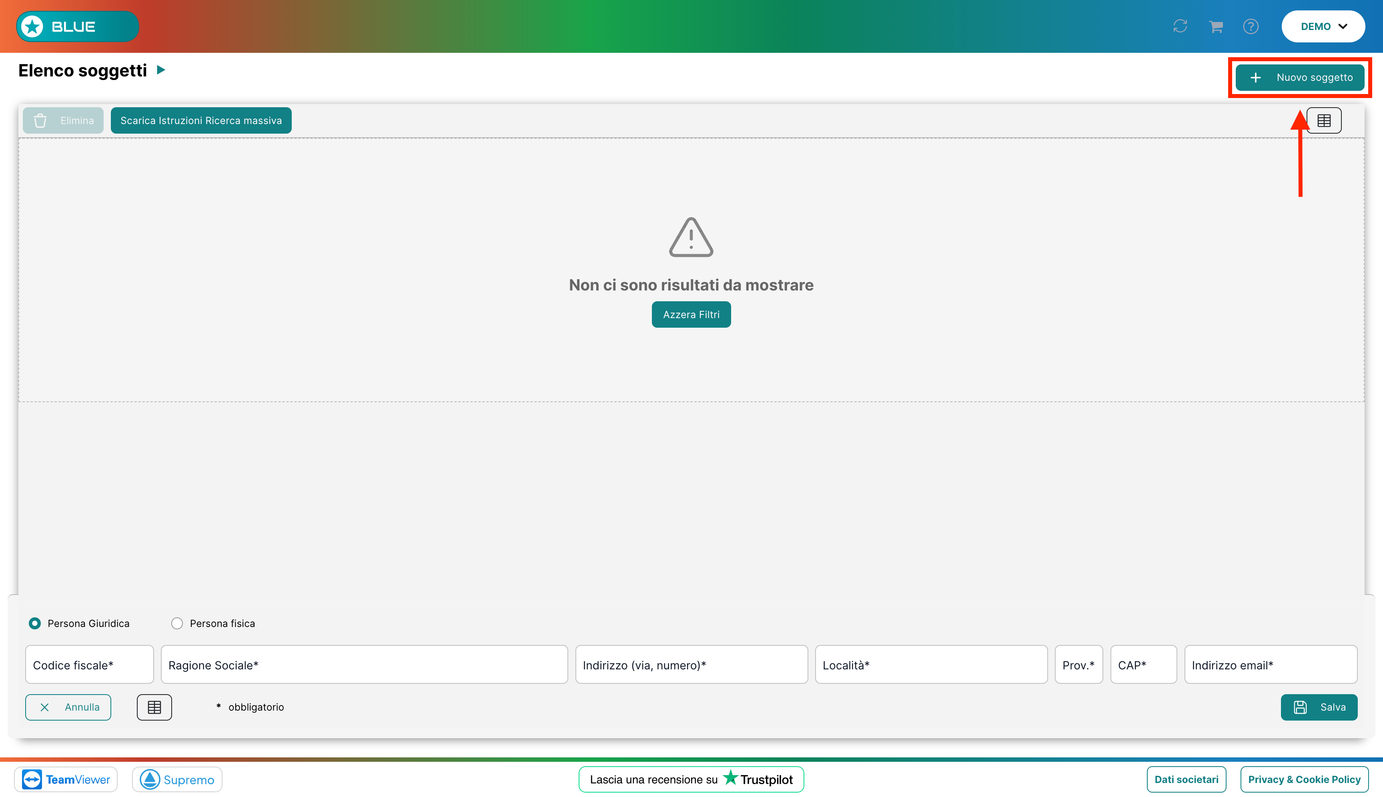Select the Persona fisica radio button
Image resolution: width=1383 pixels, height=797 pixels.
(x=177, y=623)
